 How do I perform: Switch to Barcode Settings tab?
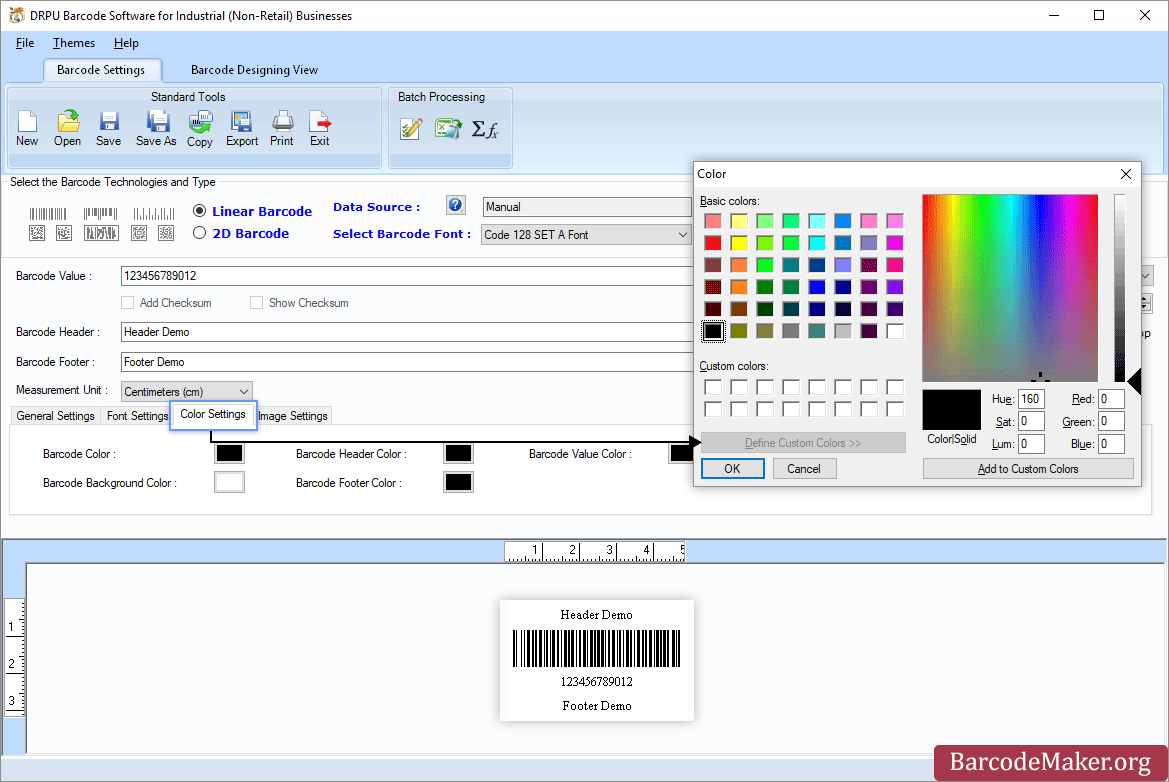coord(101,70)
